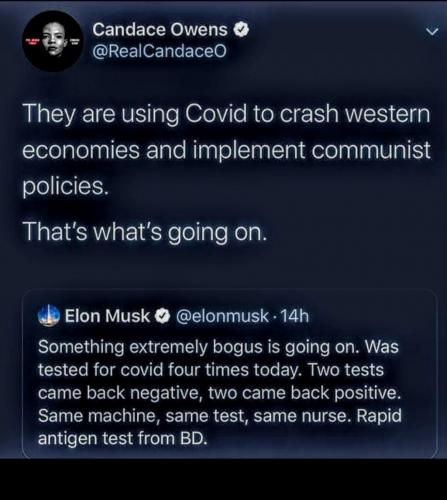Visit the @RealCandaceO handle
This screenshot has width=447, height=500.
[x=159, y=51]
